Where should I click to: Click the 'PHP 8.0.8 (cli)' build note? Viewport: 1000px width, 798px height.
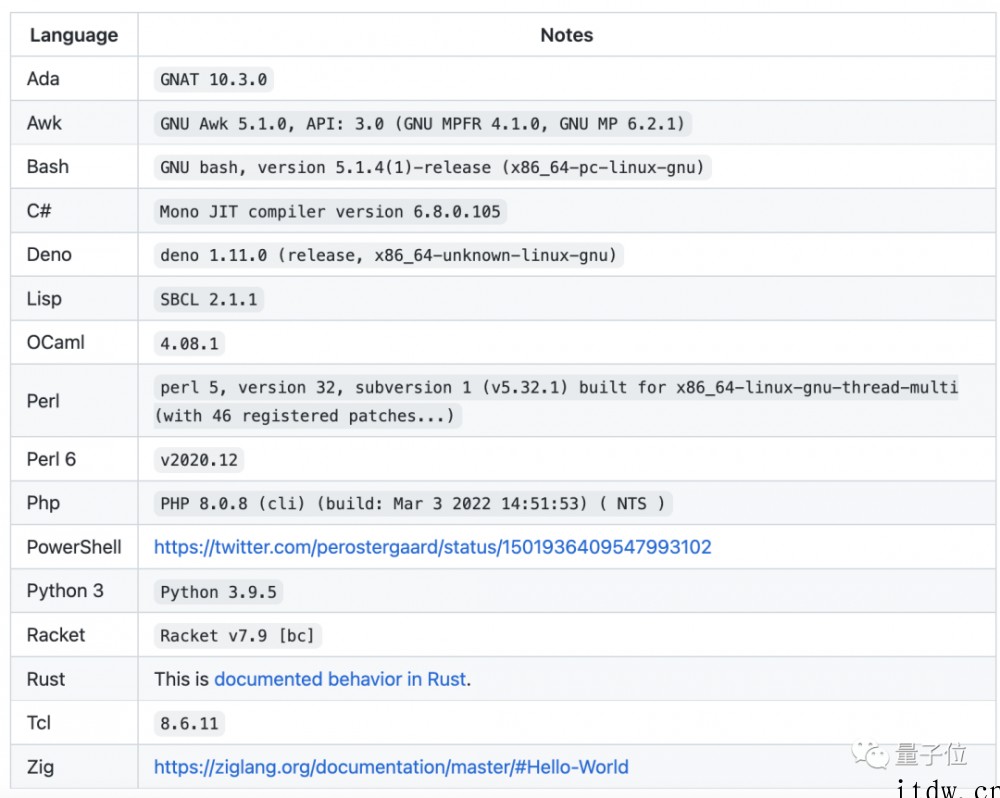click(x=413, y=504)
